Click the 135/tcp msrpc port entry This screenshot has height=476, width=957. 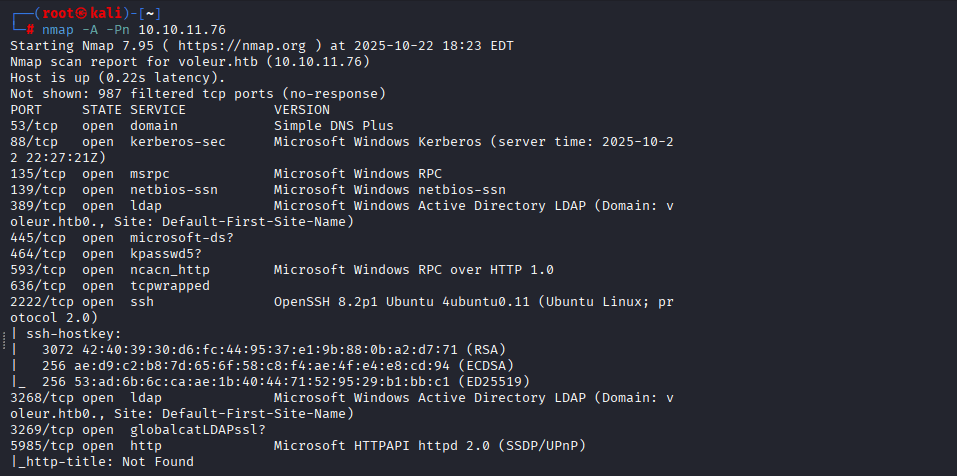(38, 174)
